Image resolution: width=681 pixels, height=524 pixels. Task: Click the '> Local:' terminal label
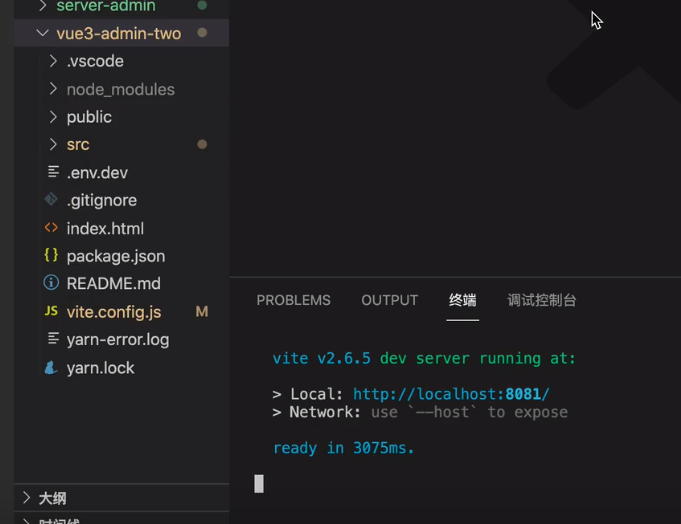point(307,394)
